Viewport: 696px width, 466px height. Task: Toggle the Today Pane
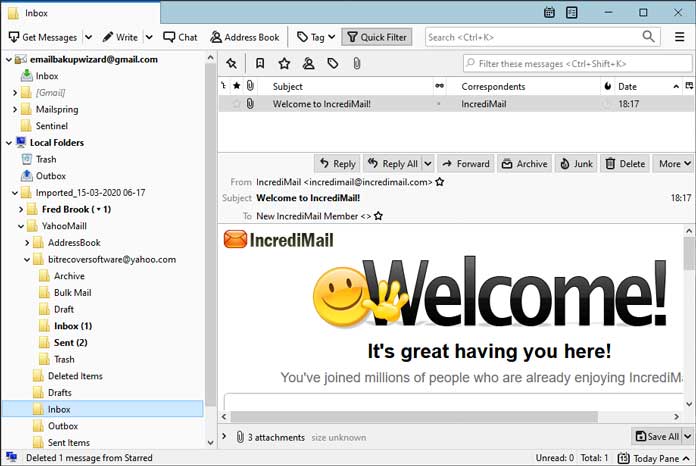[654, 458]
